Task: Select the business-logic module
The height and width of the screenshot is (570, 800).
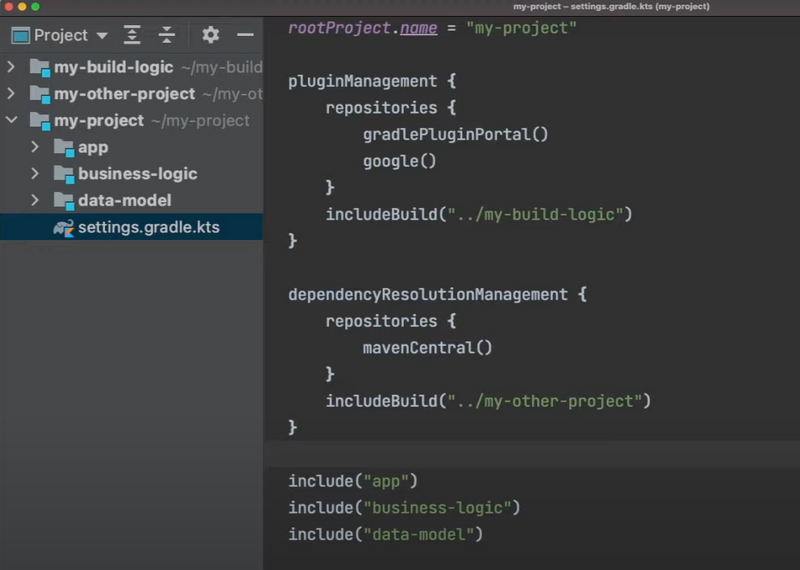Action: coord(138,174)
